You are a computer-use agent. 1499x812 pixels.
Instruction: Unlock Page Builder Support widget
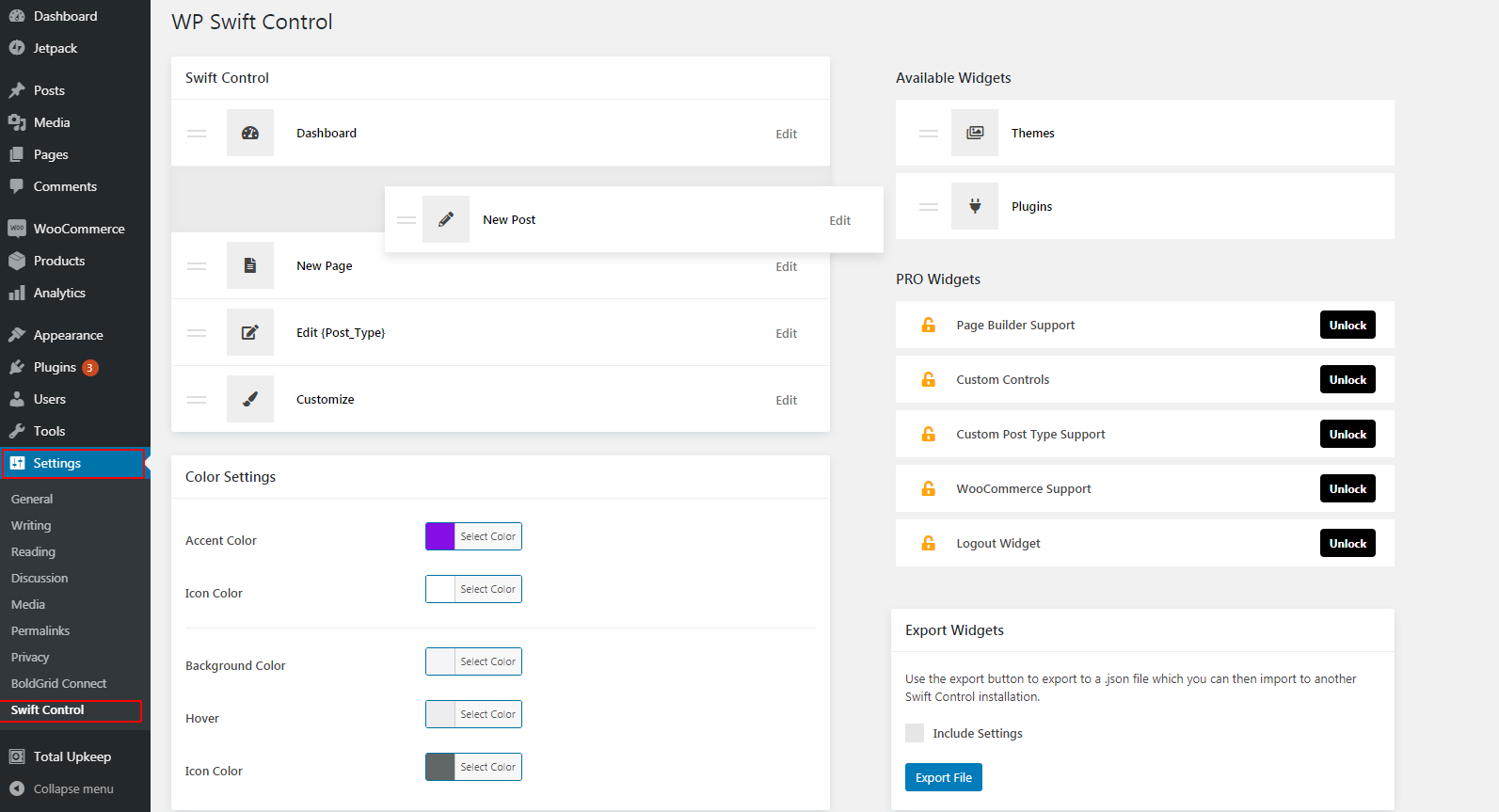[x=1347, y=325]
